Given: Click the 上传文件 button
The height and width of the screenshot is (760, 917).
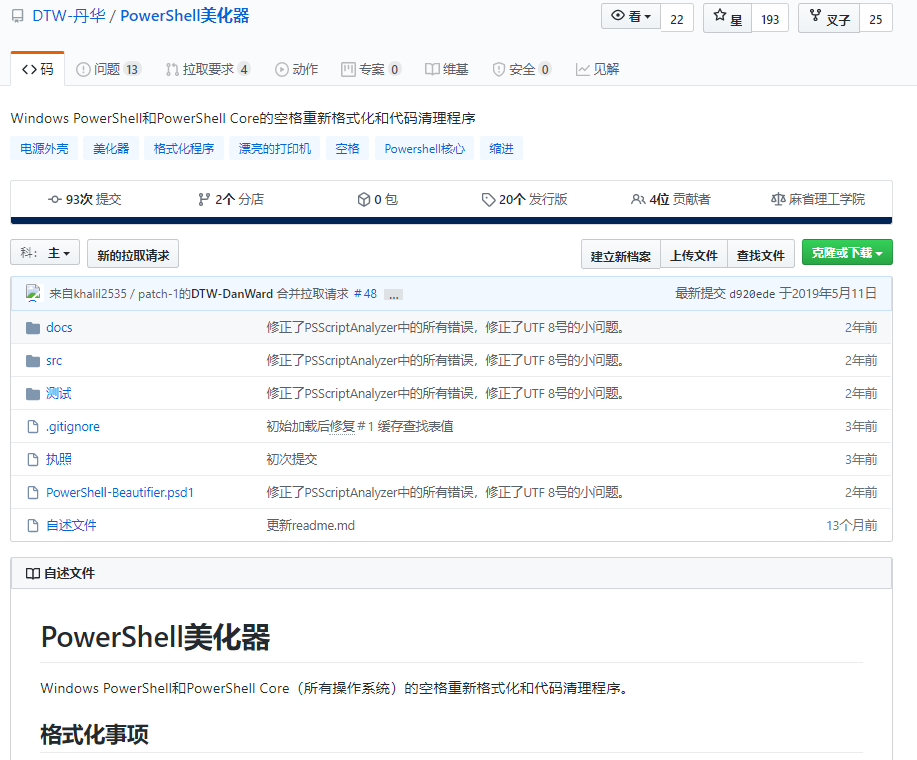Looking at the screenshot, I should (694, 255).
